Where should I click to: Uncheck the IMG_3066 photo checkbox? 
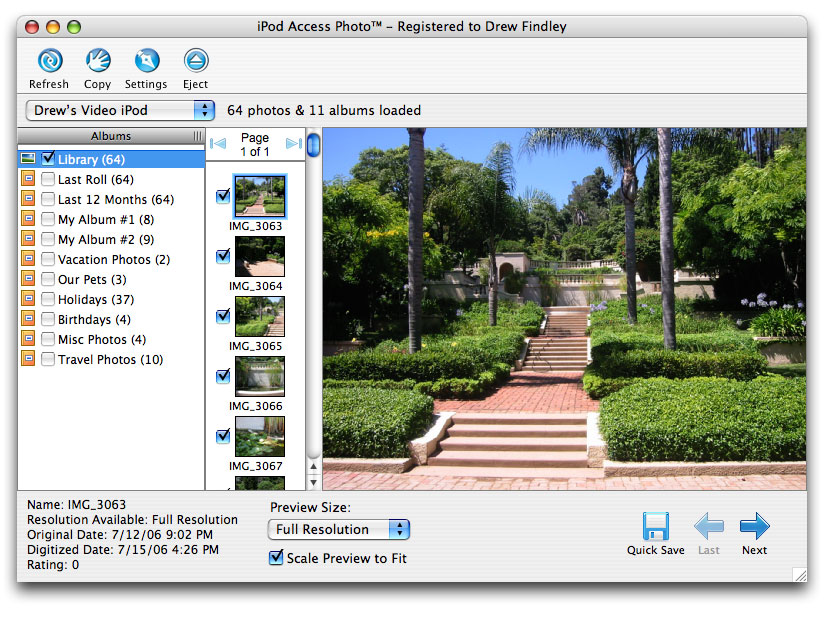(x=223, y=376)
